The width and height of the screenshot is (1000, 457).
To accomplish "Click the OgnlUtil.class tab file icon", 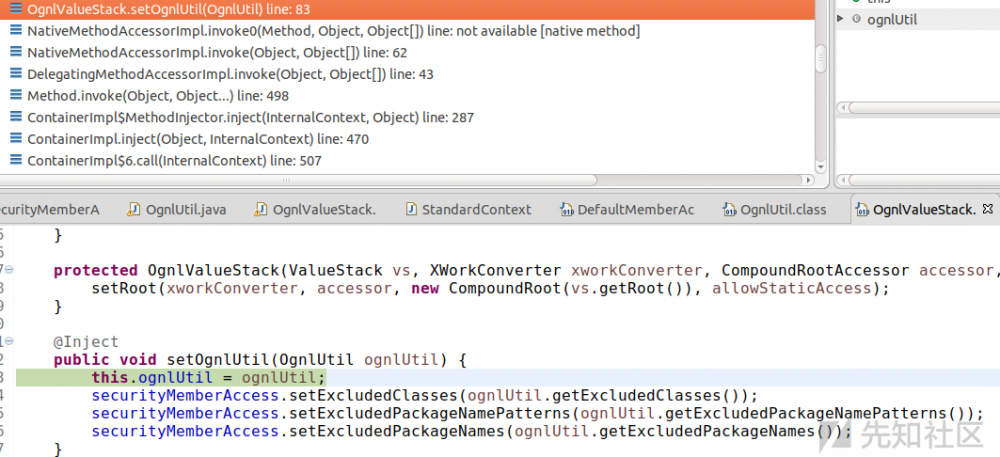I will [x=728, y=210].
